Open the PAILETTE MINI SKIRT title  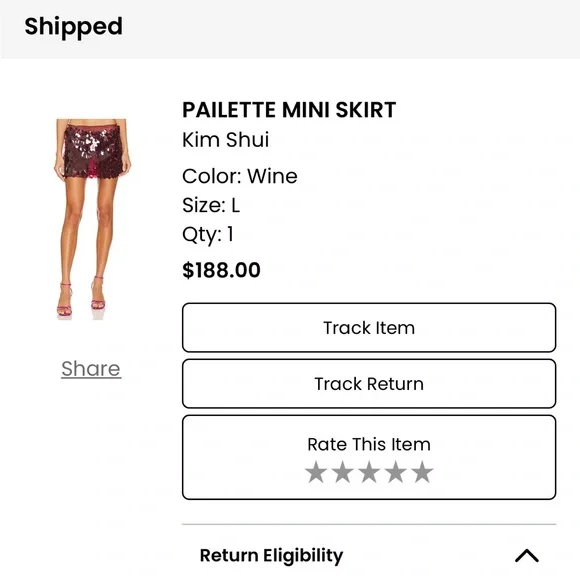pos(289,110)
